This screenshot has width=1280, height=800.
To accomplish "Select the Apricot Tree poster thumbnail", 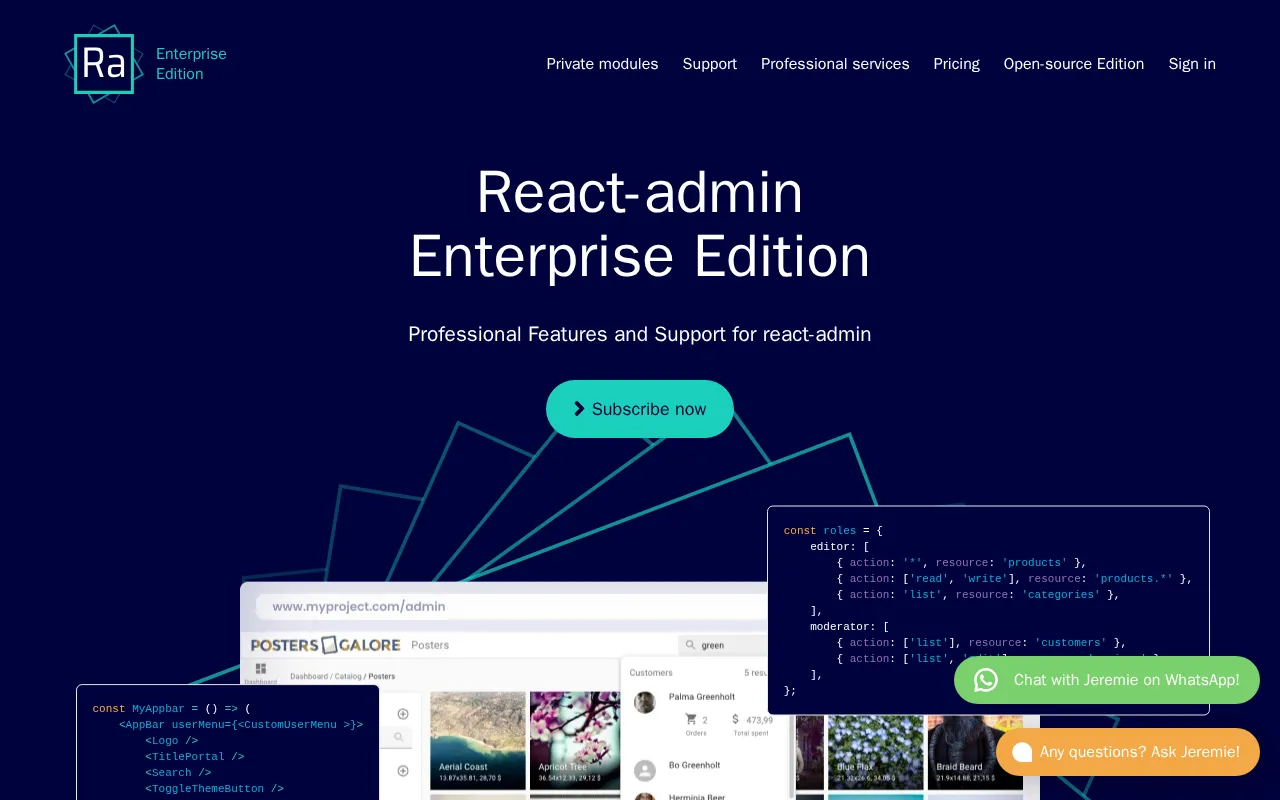I will point(575,740).
